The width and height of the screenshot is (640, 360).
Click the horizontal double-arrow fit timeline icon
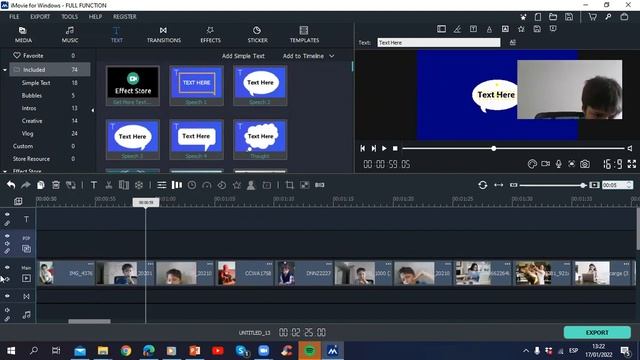tap(498, 185)
